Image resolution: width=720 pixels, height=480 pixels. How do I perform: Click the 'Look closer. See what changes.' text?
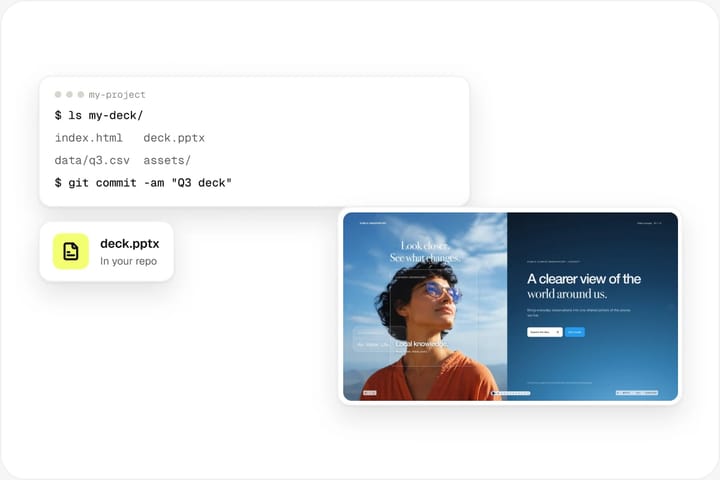(424, 252)
